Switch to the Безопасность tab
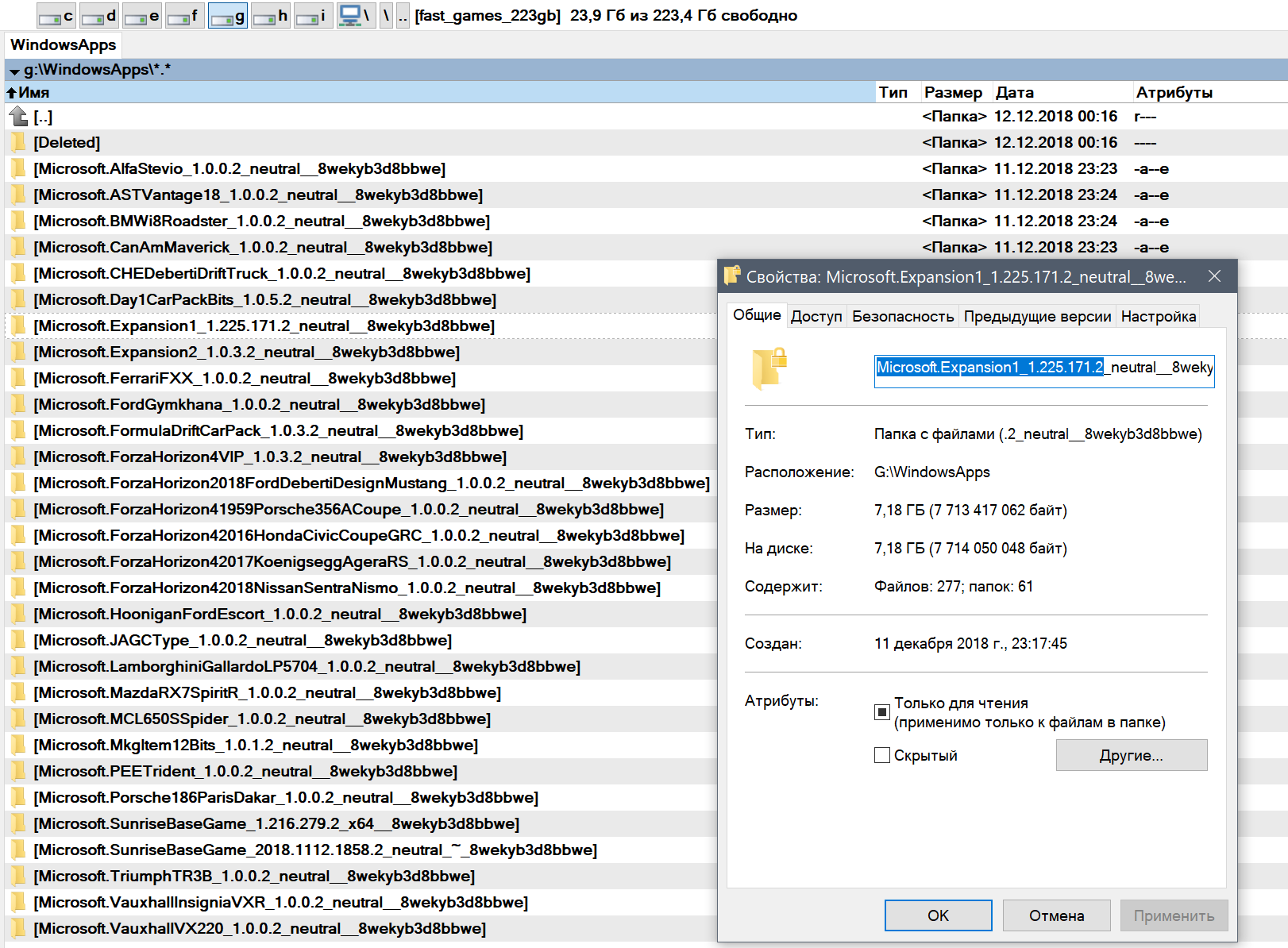This screenshot has width=1288, height=948. [x=903, y=317]
